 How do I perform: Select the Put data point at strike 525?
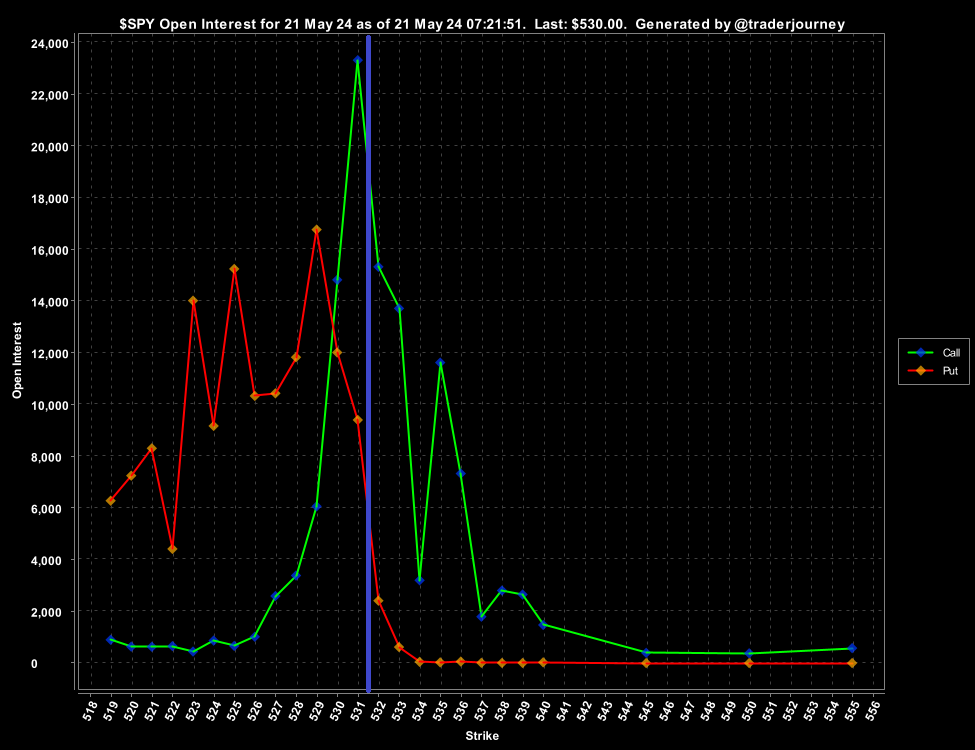point(234,269)
